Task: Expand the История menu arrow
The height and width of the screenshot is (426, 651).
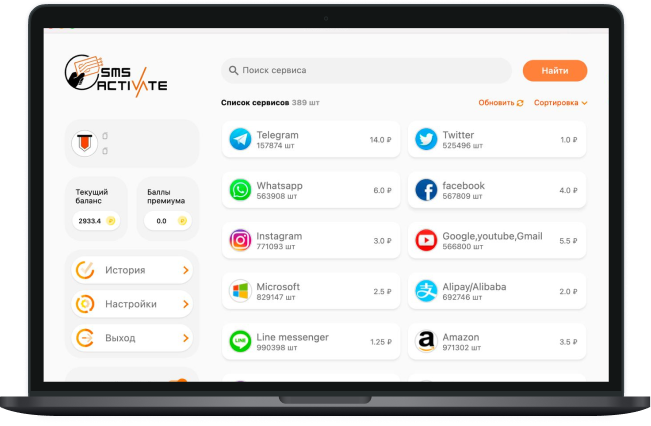Action: point(186,270)
